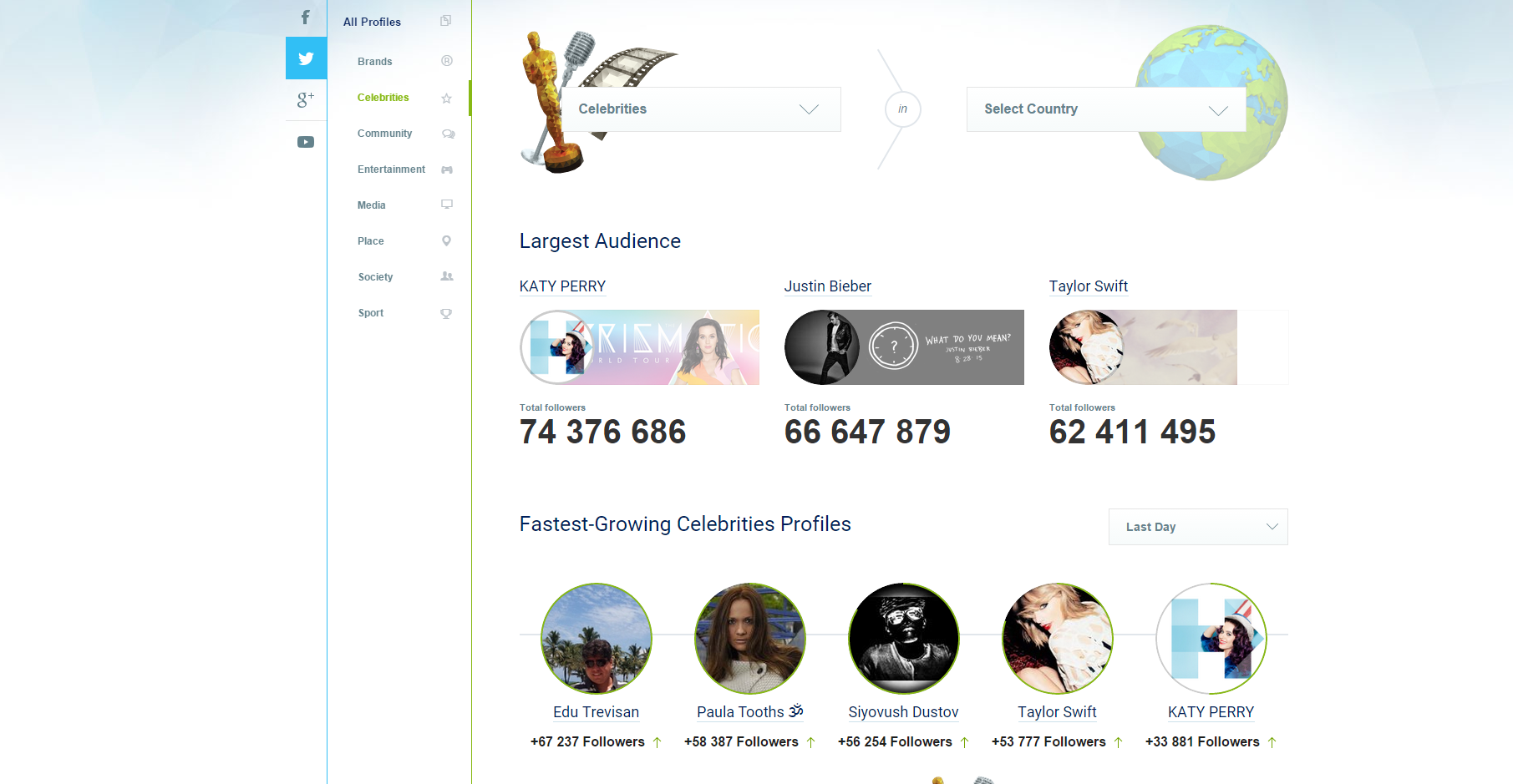This screenshot has height=784, width=1513.
Task: Select the Twitter bird icon
Action: coord(306,58)
